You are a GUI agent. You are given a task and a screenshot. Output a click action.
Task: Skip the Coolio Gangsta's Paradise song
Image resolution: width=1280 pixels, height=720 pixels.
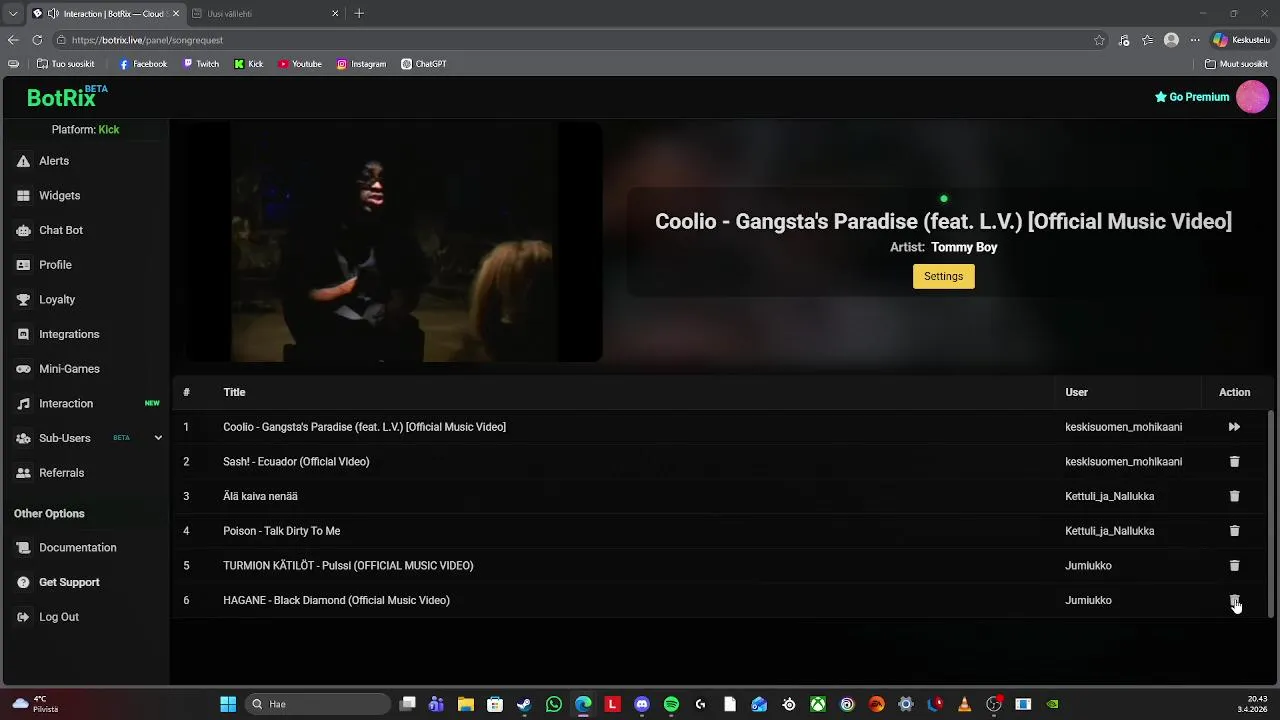tap(1234, 427)
